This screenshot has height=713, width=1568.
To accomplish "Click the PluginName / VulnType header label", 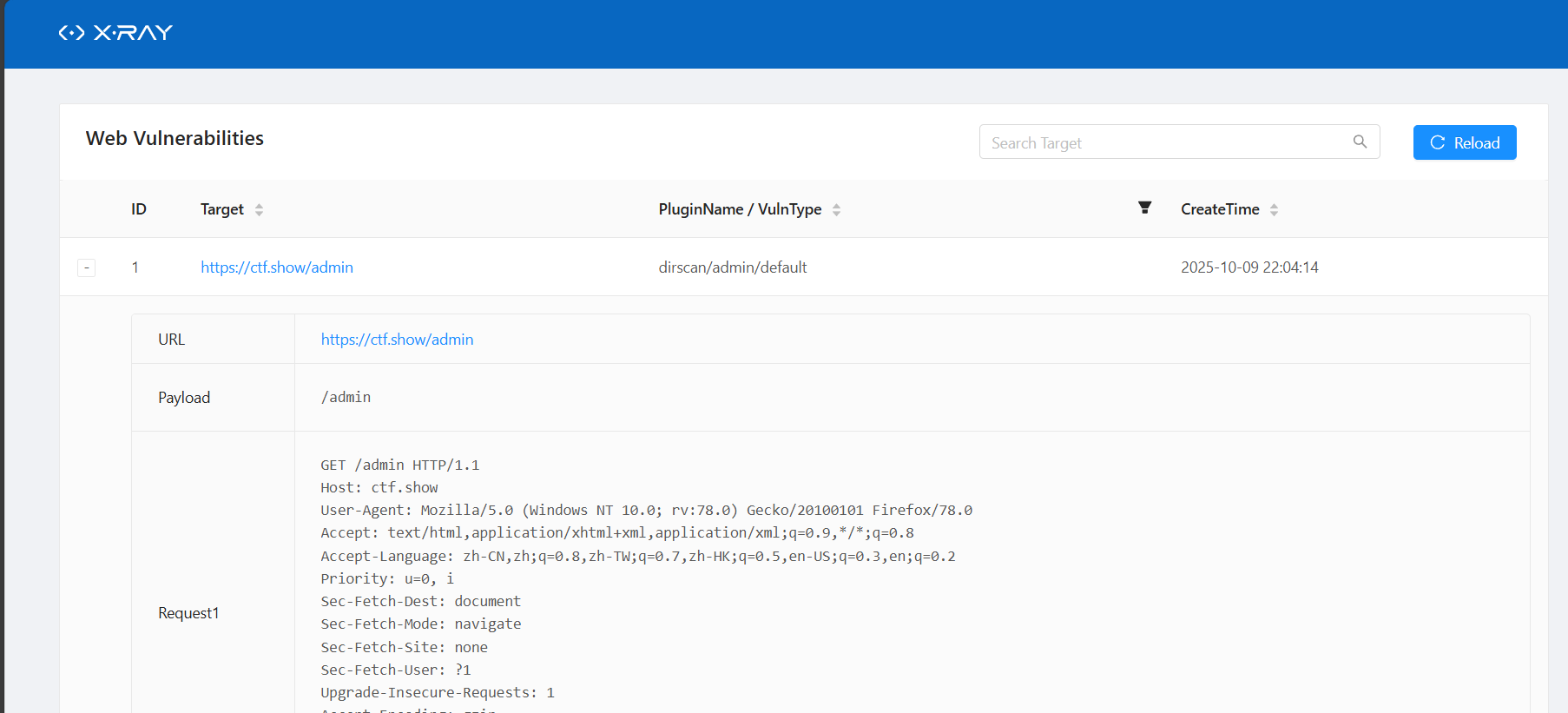I will tap(740, 209).
